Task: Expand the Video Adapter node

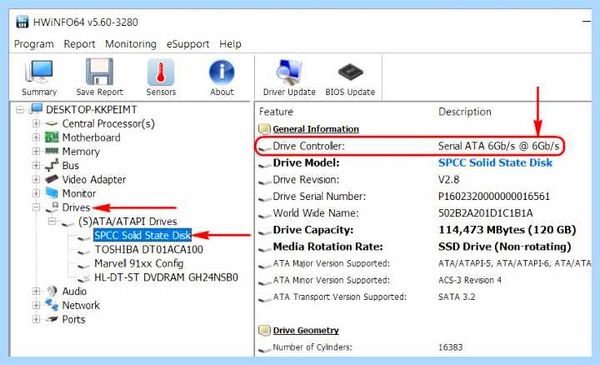Action: [36, 179]
